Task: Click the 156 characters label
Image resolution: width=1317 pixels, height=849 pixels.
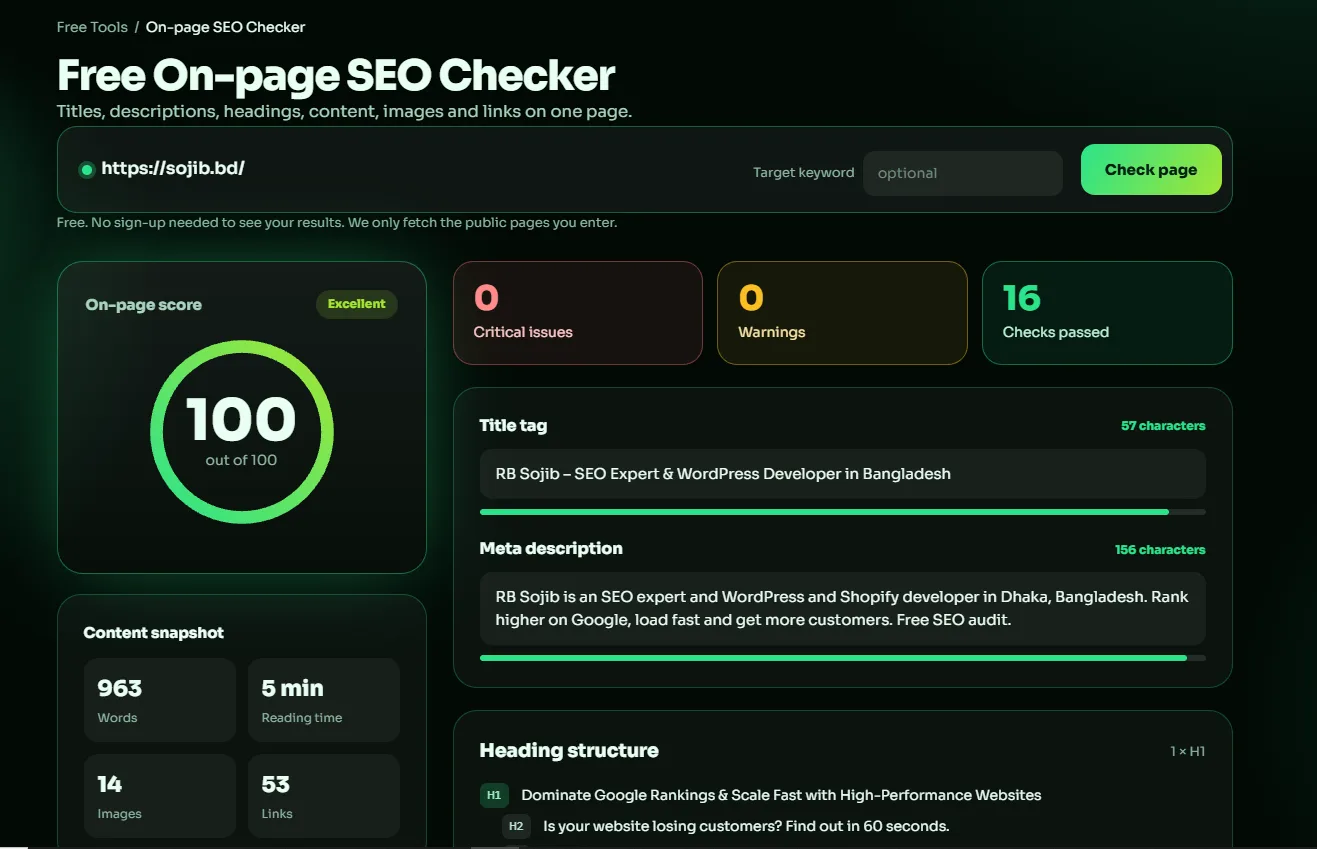Action: tap(1160, 550)
